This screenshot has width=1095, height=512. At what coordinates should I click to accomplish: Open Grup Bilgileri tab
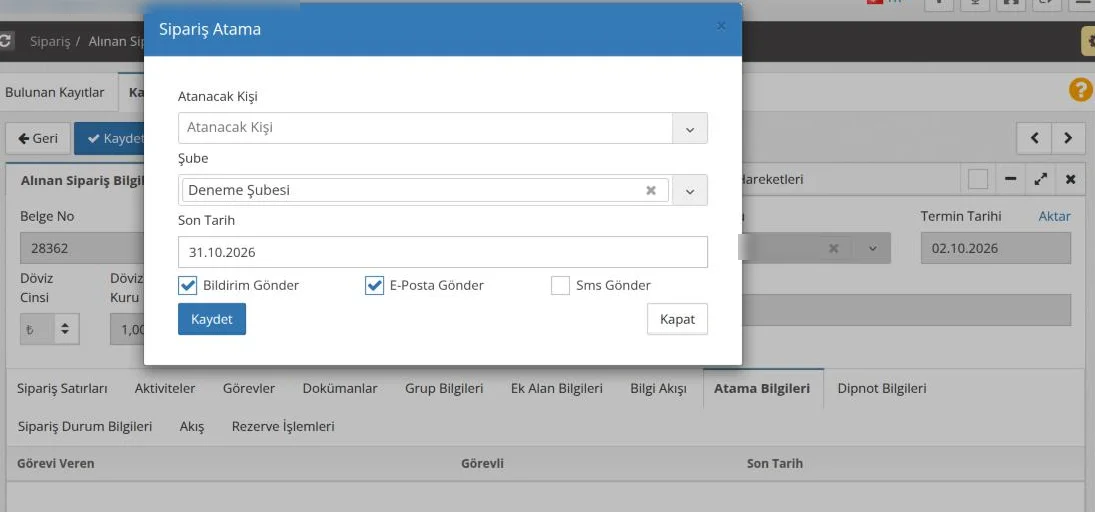[444, 388]
